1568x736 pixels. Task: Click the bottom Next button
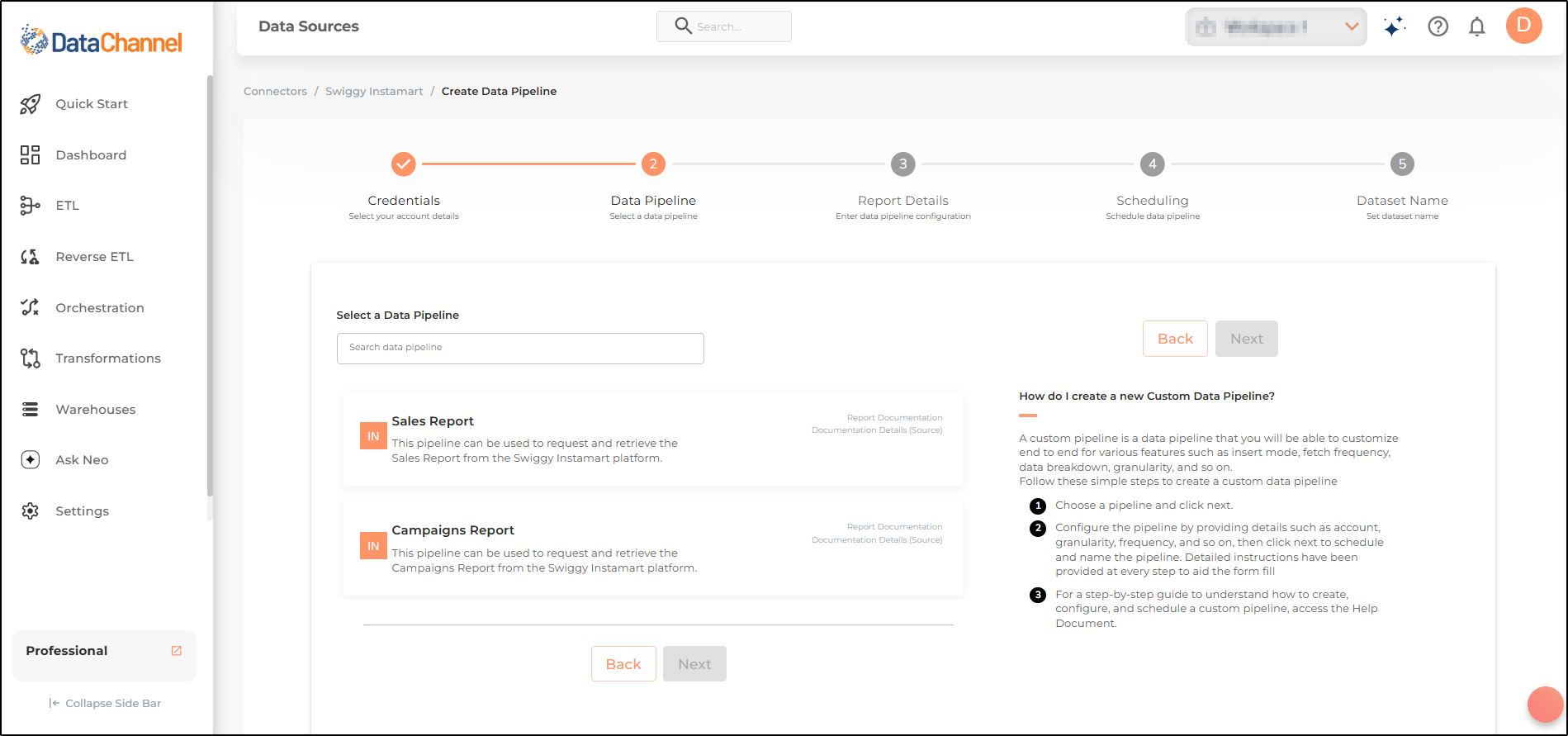[x=694, y=664]
